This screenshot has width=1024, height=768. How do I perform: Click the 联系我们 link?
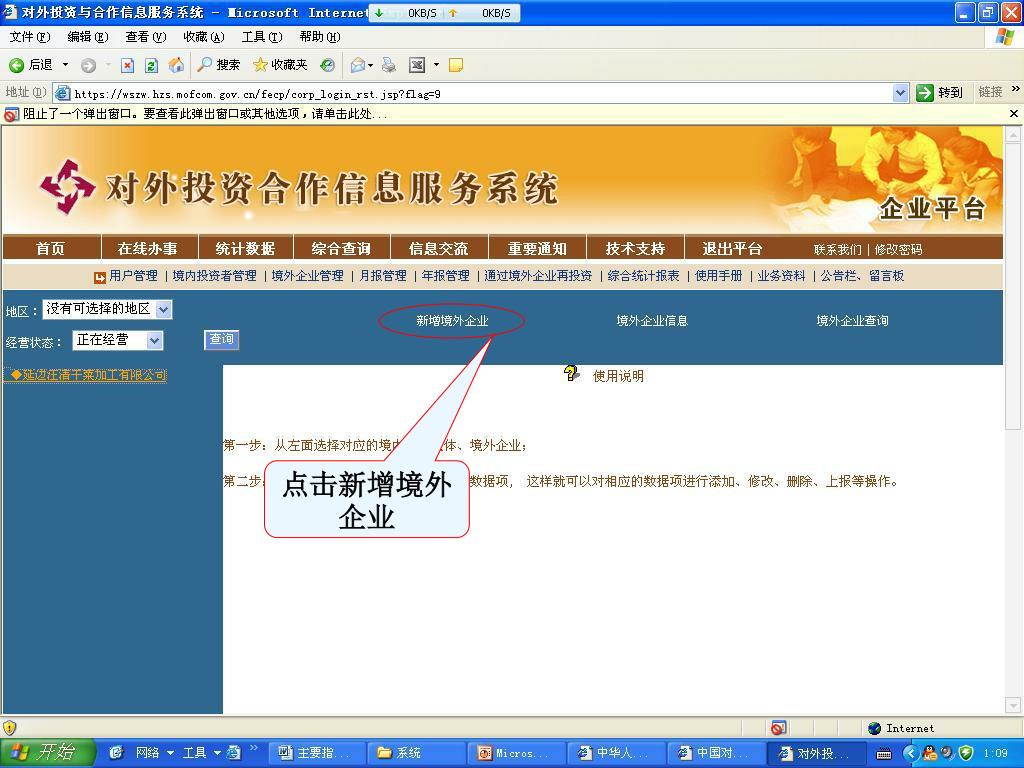tap(837, 249)
